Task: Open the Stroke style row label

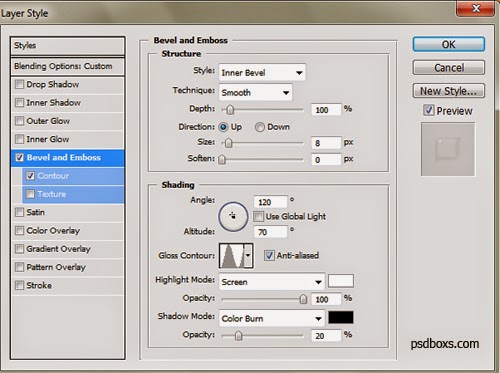Action: coord(39,285)
